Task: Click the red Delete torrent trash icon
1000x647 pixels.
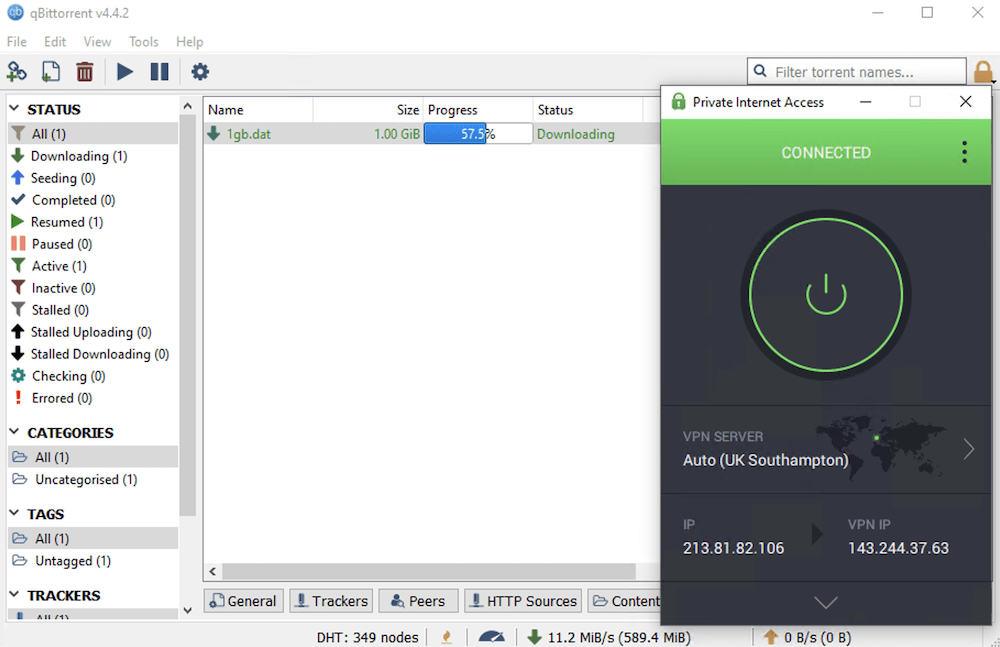Action: coord(85,71)
